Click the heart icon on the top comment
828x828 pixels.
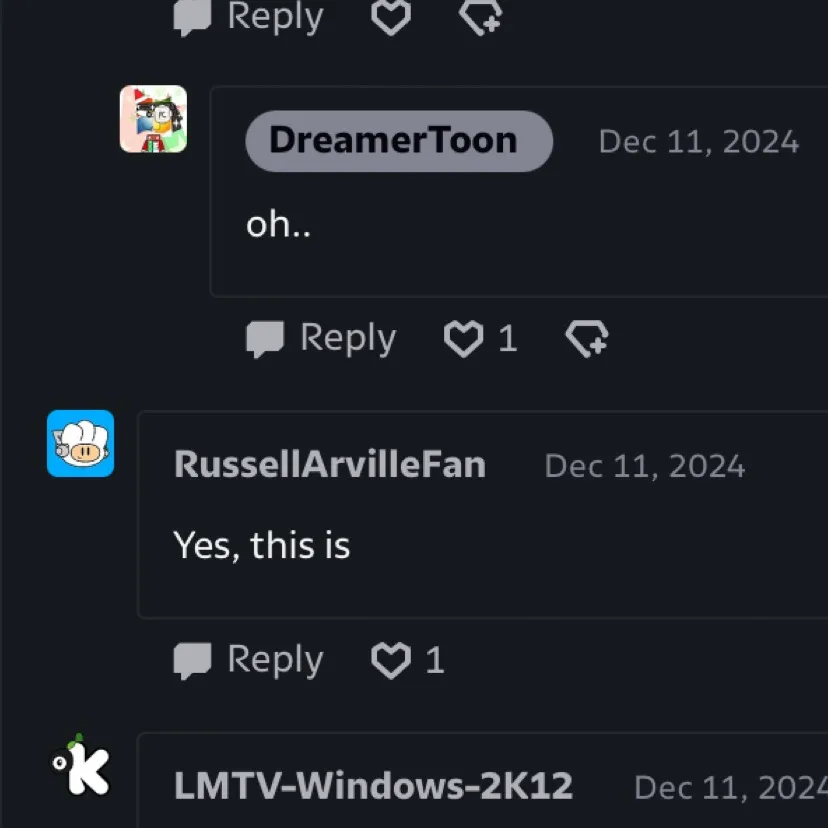(391, 17)
